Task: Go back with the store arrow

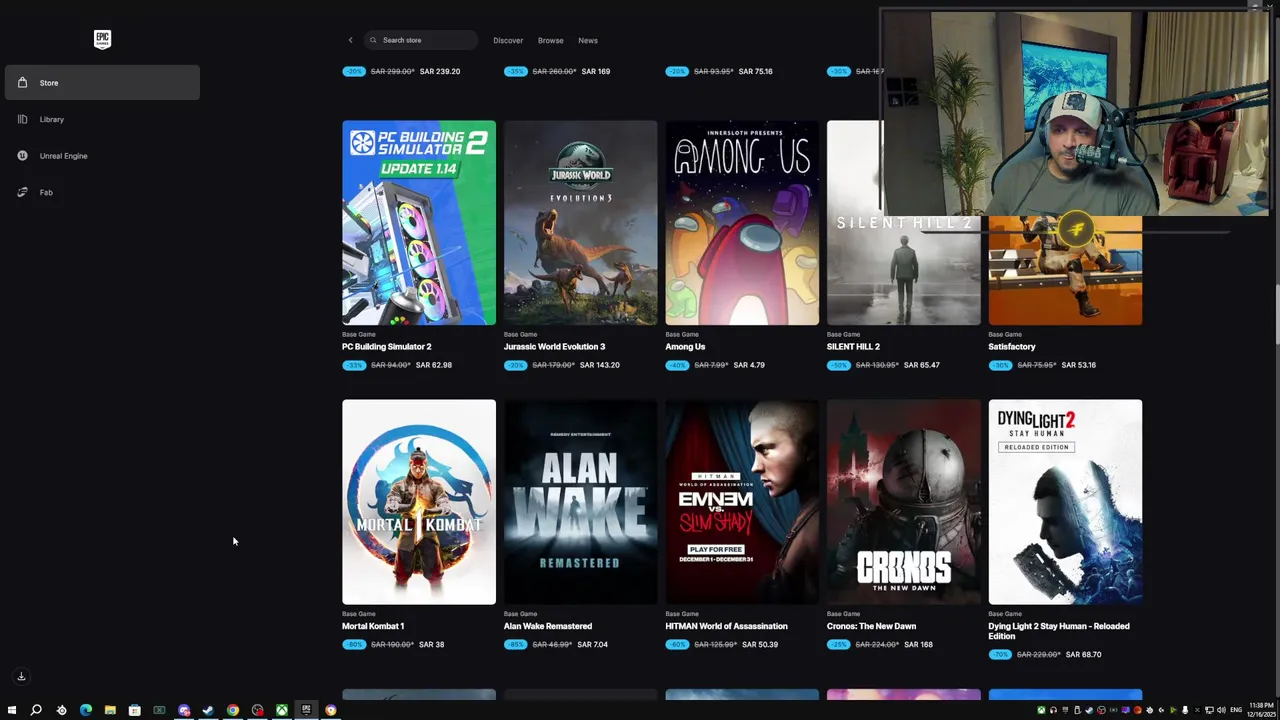Action: click(x=350, y=40)
